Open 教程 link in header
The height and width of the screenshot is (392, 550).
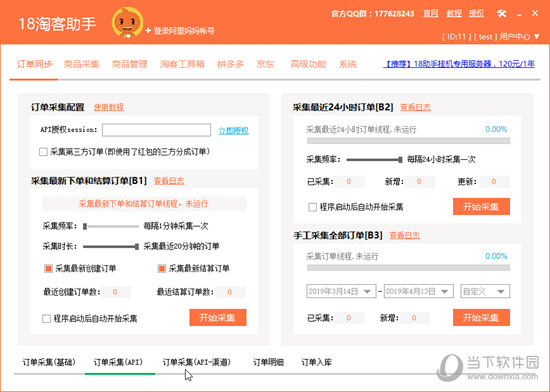454,14
